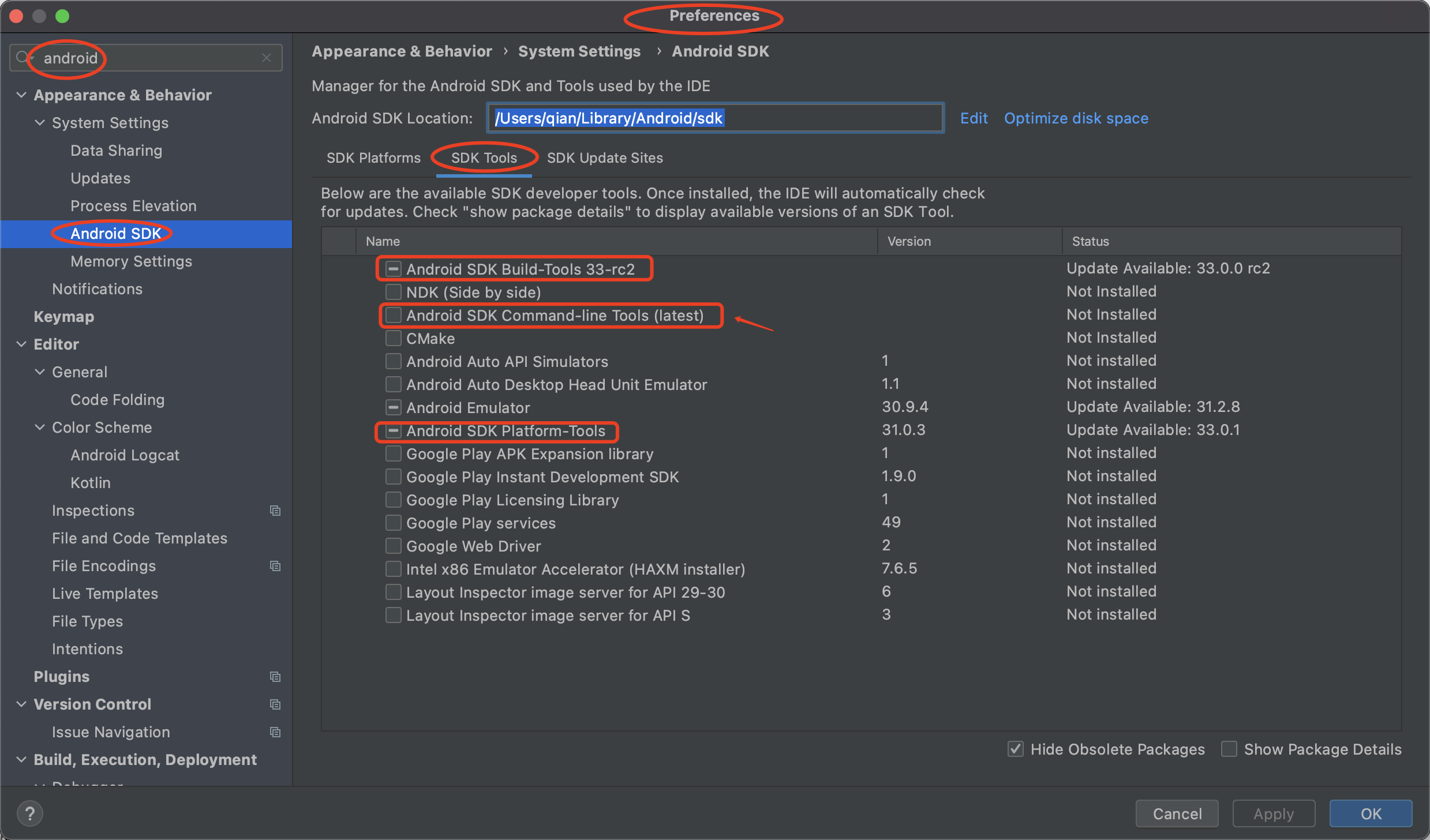
Task: Collapse the Color Scheme node
Action: click(x=40, y=427)
